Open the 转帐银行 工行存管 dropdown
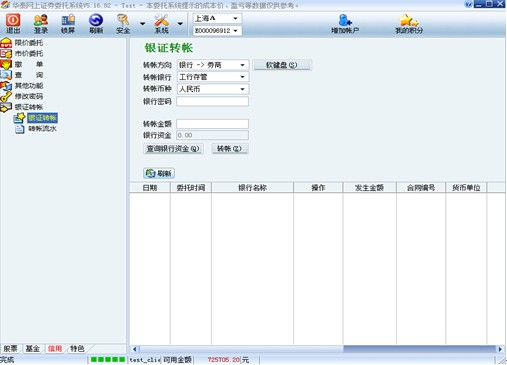 pyautogui.click(x=213, y=77)
